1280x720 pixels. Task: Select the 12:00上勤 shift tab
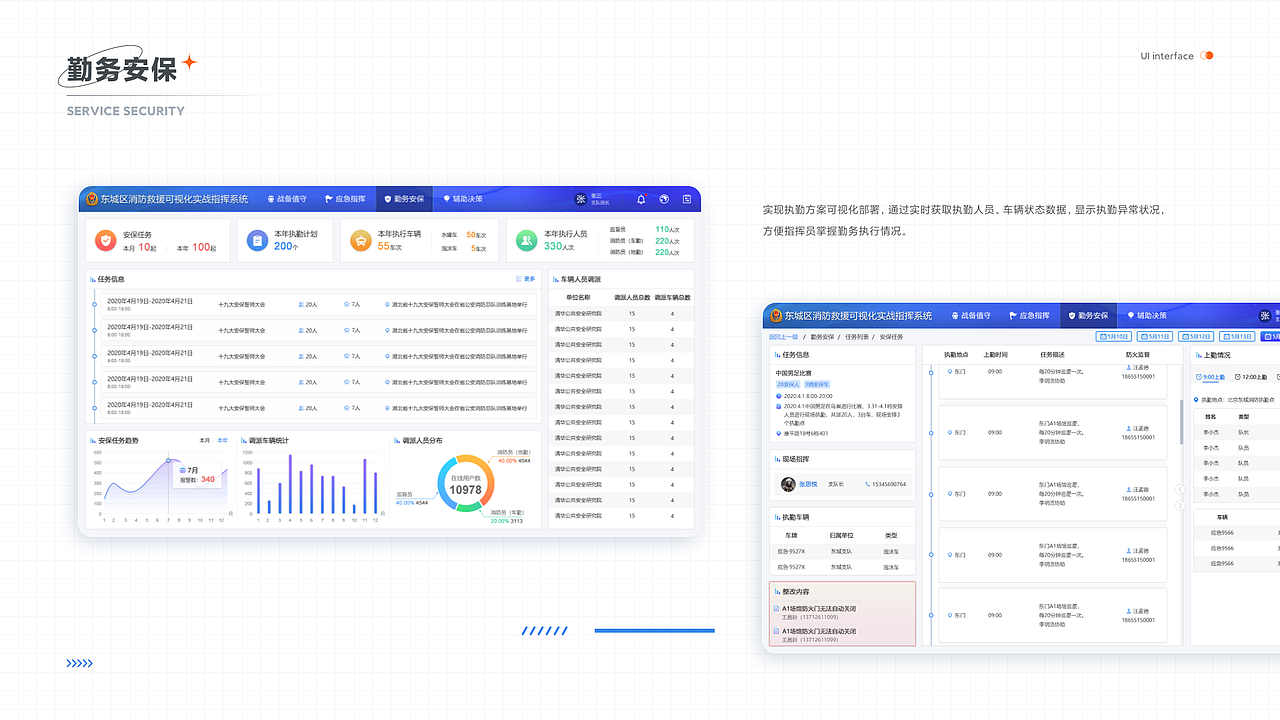pyautogui.click(x=1251, y=377)
